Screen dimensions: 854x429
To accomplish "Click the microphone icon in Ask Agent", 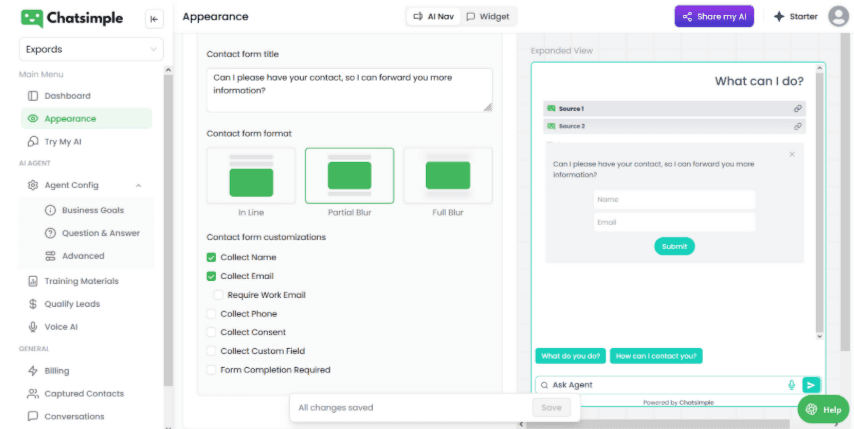I will pos(791,385).
